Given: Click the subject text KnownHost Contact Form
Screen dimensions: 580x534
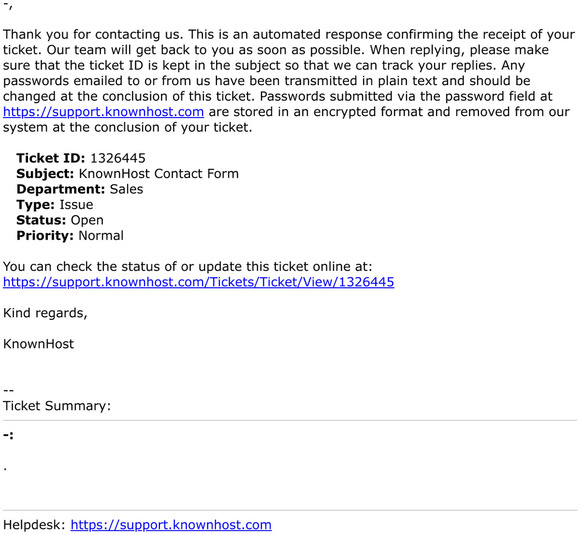Looking at the screenshot, I should (159, 174).
